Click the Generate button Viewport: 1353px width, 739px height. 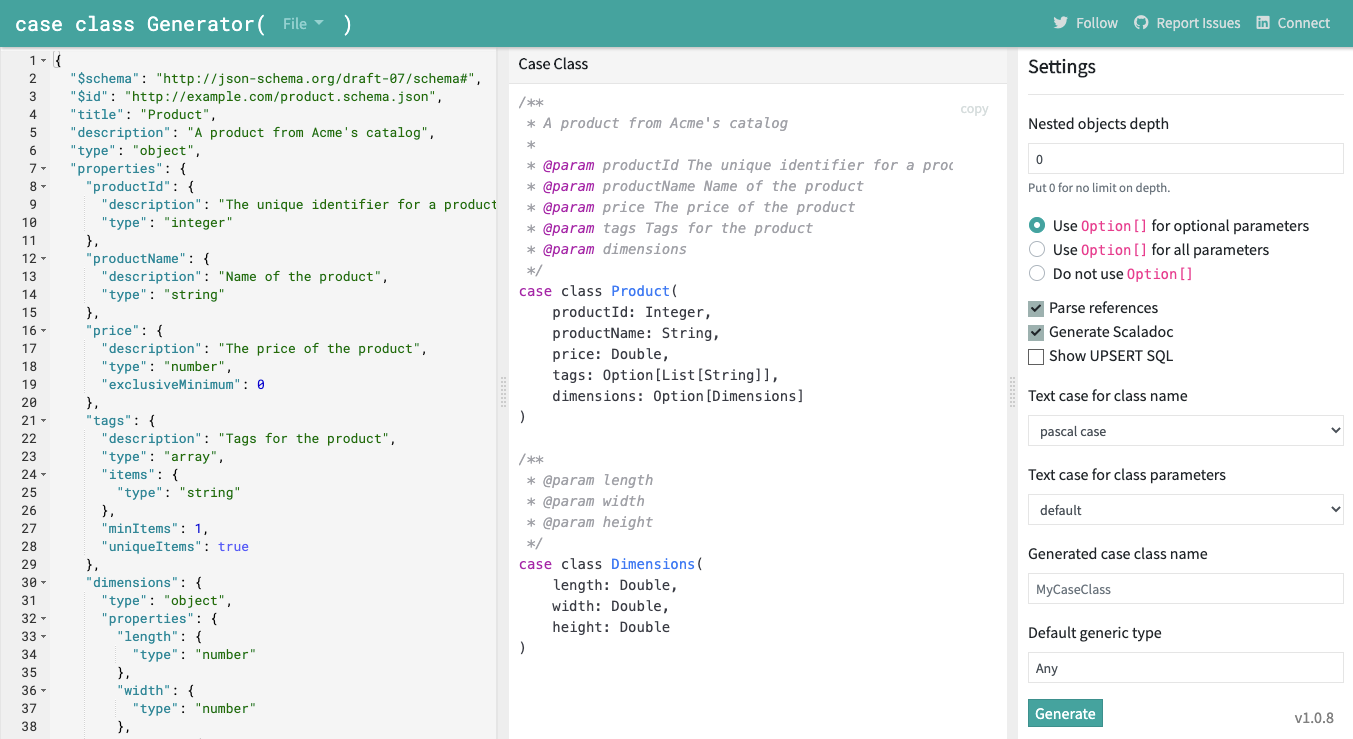tap(1064, 713)
